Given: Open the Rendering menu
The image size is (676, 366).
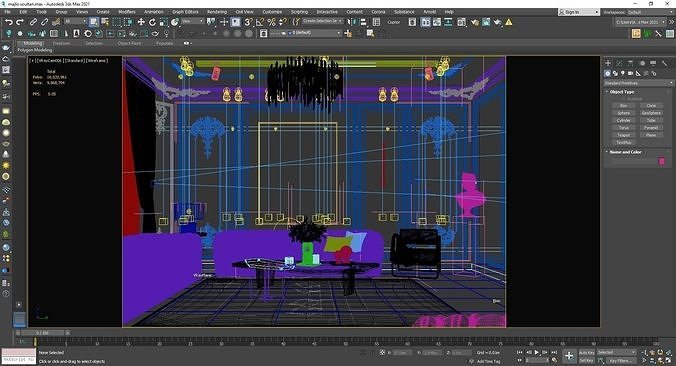Looking at the screenshot, I should [x=217, y=12].
